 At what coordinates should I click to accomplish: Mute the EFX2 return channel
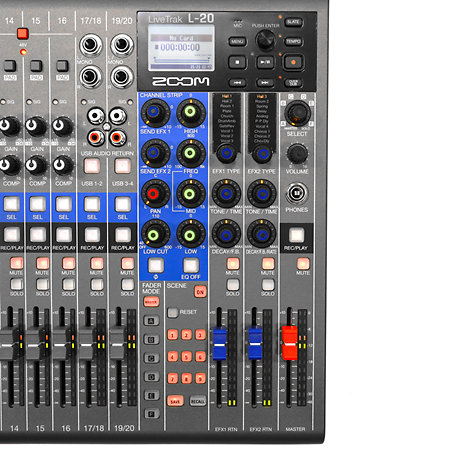(x=268, y=263)
